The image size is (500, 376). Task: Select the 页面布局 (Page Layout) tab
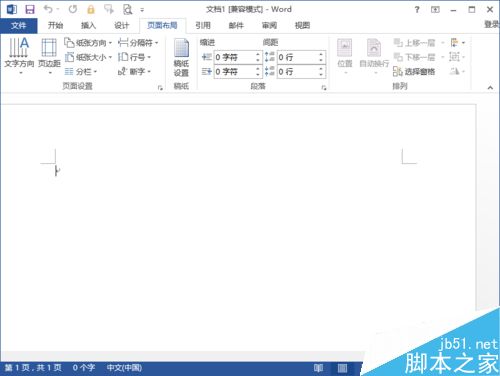point(162,25)
